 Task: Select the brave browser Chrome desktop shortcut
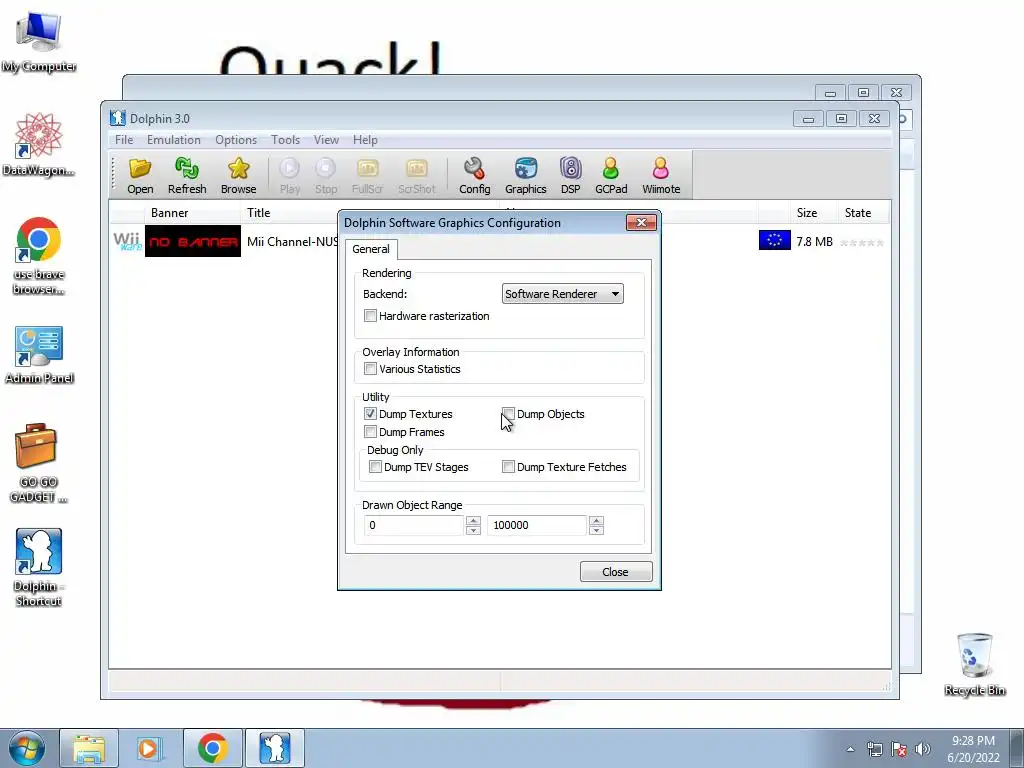(39, 255)
